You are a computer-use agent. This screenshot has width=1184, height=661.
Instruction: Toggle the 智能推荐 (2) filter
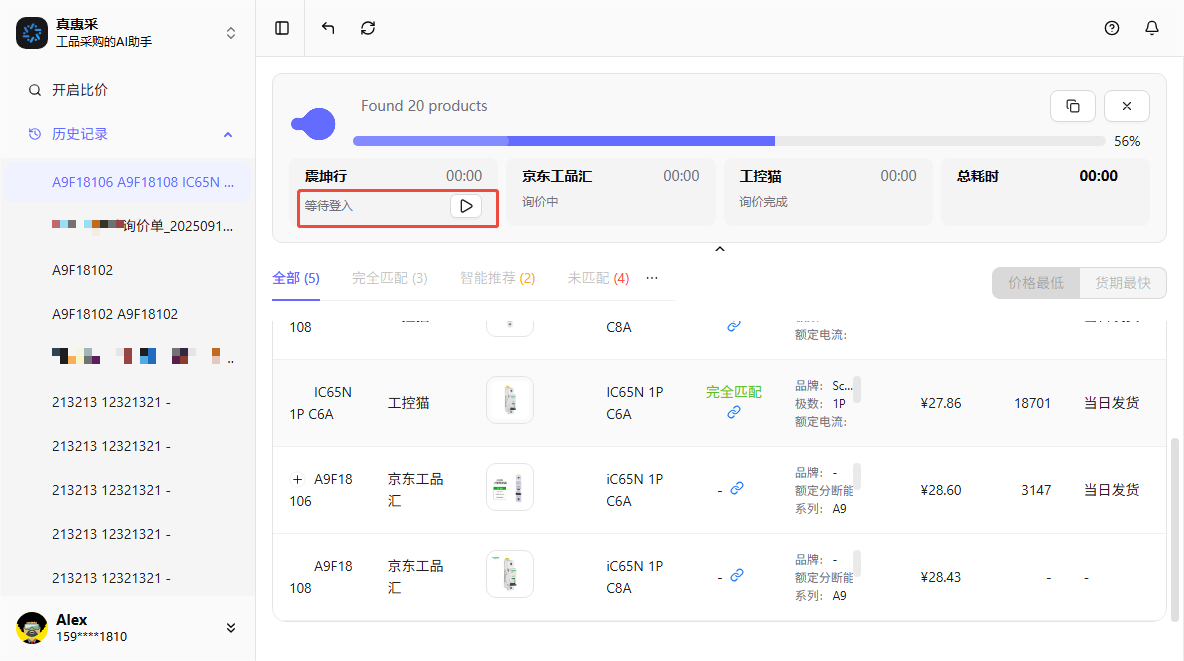(497, 278)
